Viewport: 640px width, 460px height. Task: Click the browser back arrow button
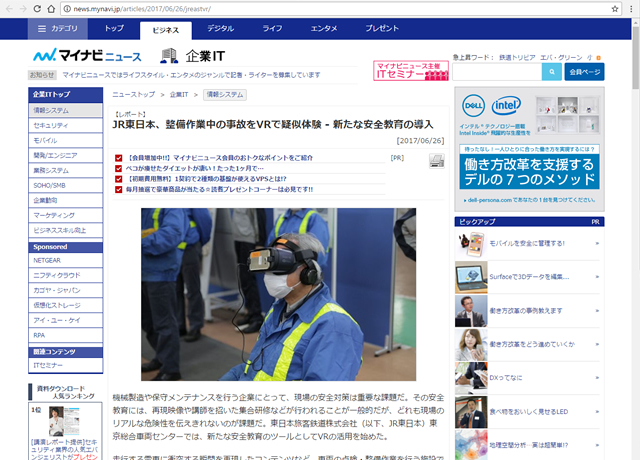click(11, 9)
